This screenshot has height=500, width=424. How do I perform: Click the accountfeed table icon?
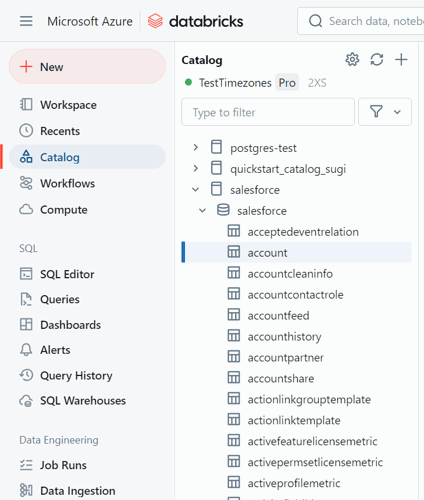click(x=234, y=315)
